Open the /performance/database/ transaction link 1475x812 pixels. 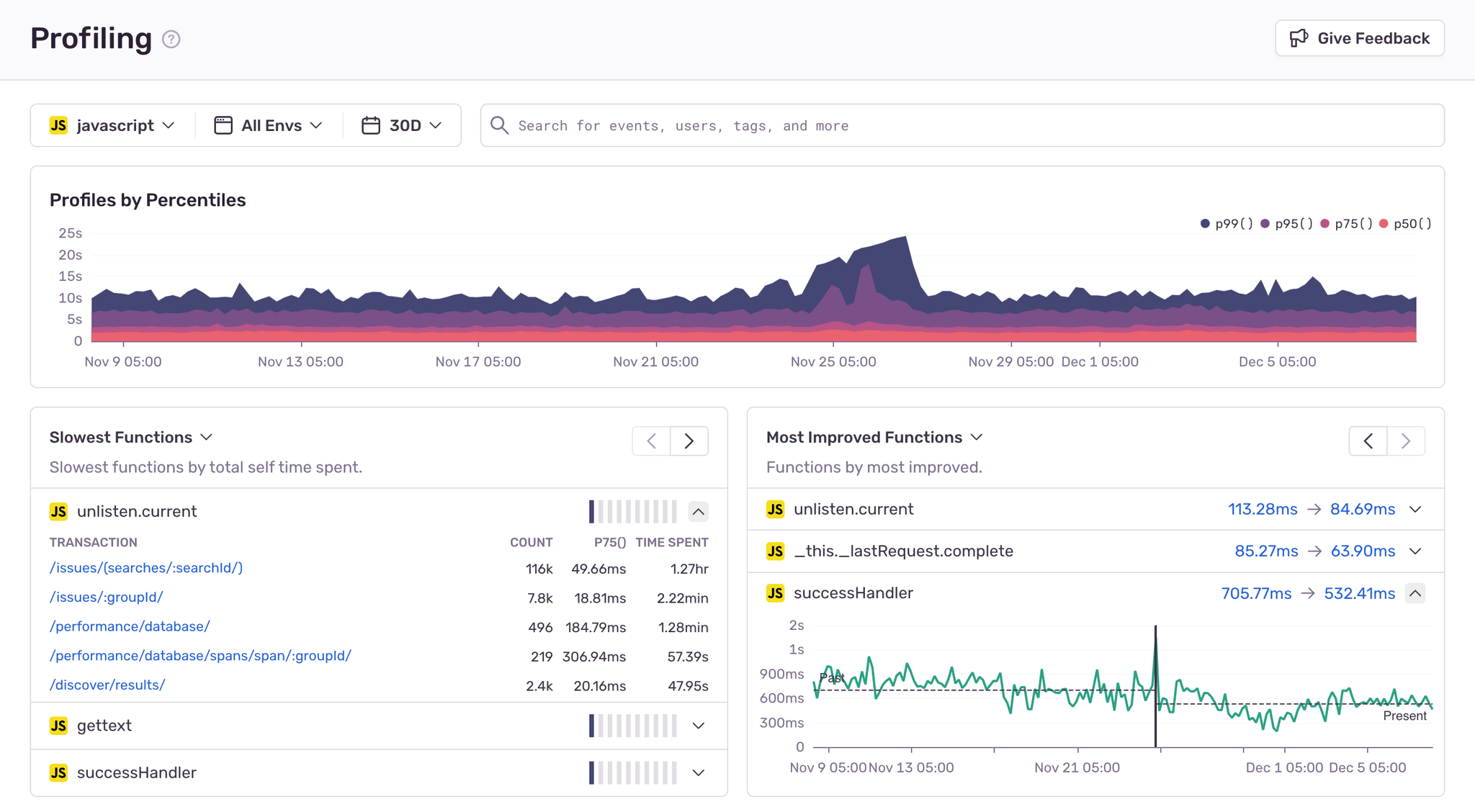(130, 626)
